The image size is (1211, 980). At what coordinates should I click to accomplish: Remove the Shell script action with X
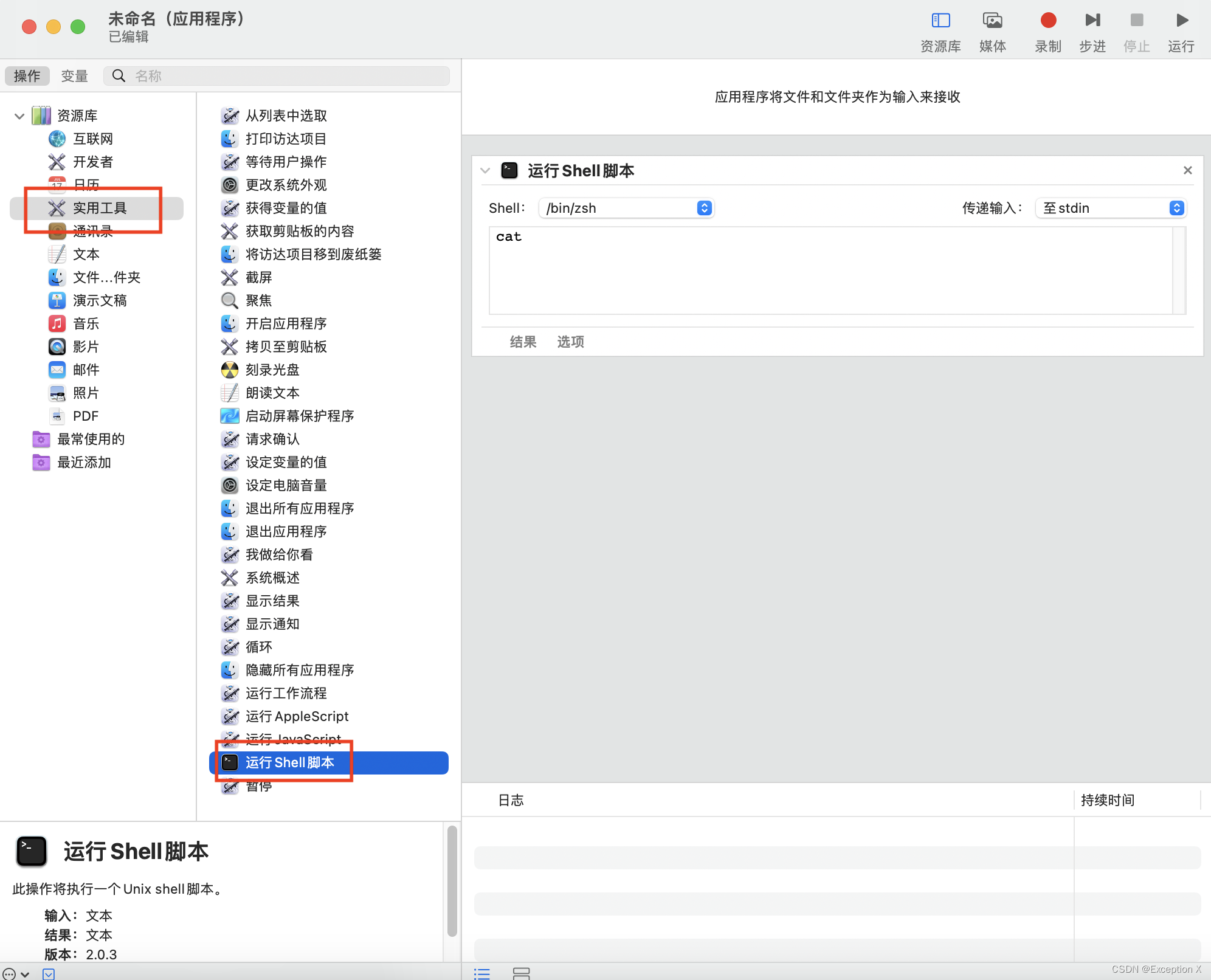click(x=1187, y=170)
